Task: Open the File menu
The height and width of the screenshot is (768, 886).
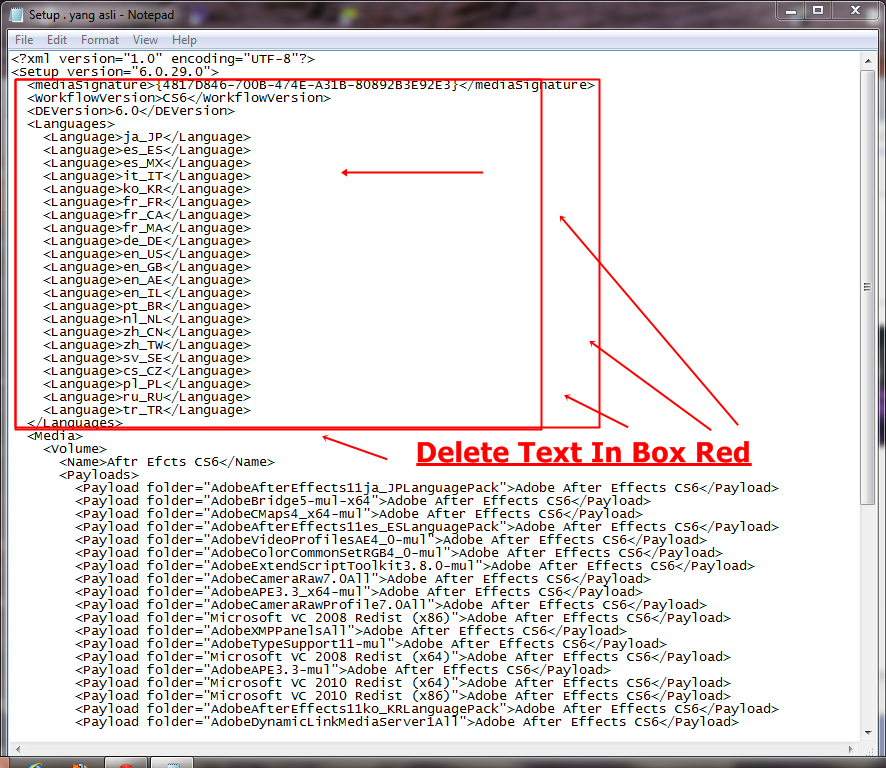Action: (24, 40)
